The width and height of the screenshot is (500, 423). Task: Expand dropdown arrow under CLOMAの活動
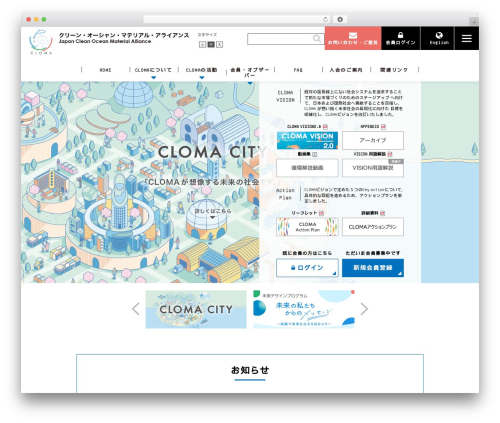pos(202,78)
